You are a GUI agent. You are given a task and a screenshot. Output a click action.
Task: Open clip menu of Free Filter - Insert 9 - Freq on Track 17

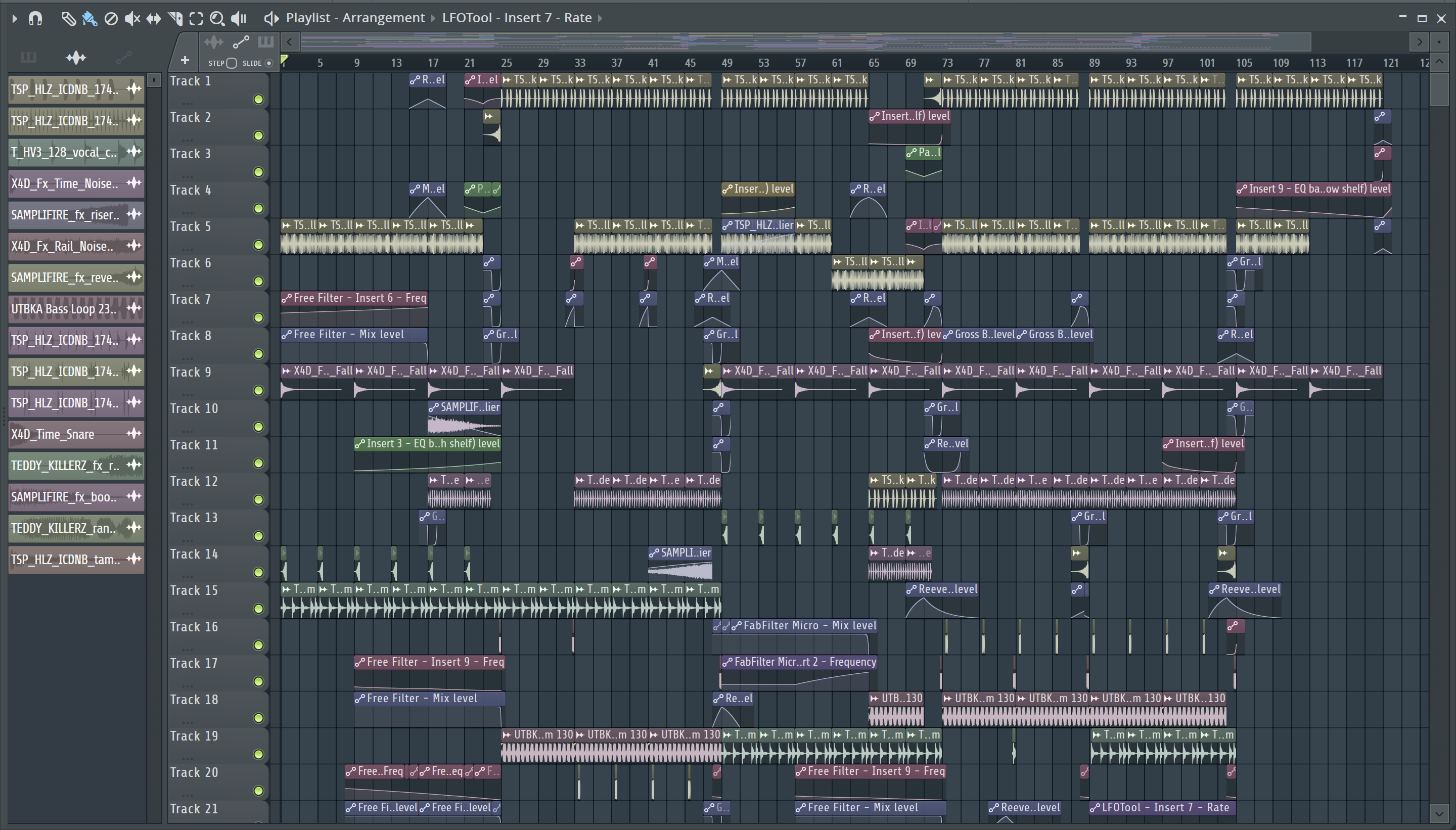[x=360, y=662]
